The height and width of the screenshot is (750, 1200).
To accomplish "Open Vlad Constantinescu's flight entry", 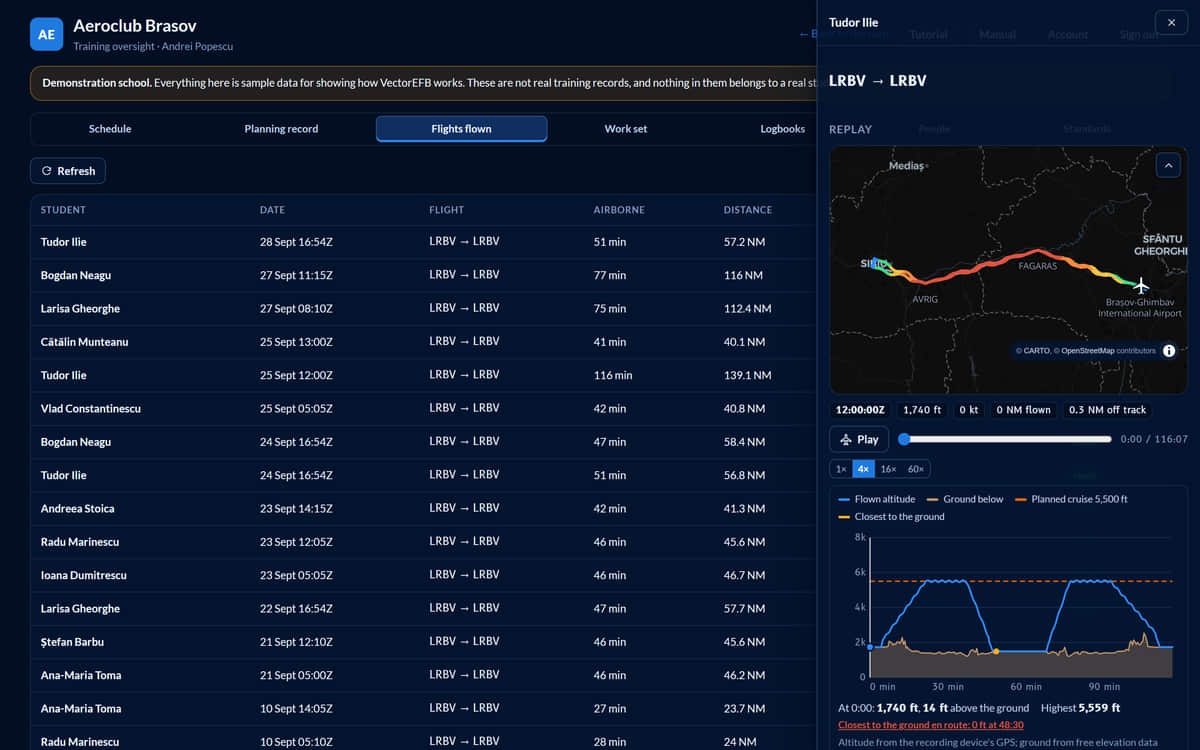I will [424, 409].
